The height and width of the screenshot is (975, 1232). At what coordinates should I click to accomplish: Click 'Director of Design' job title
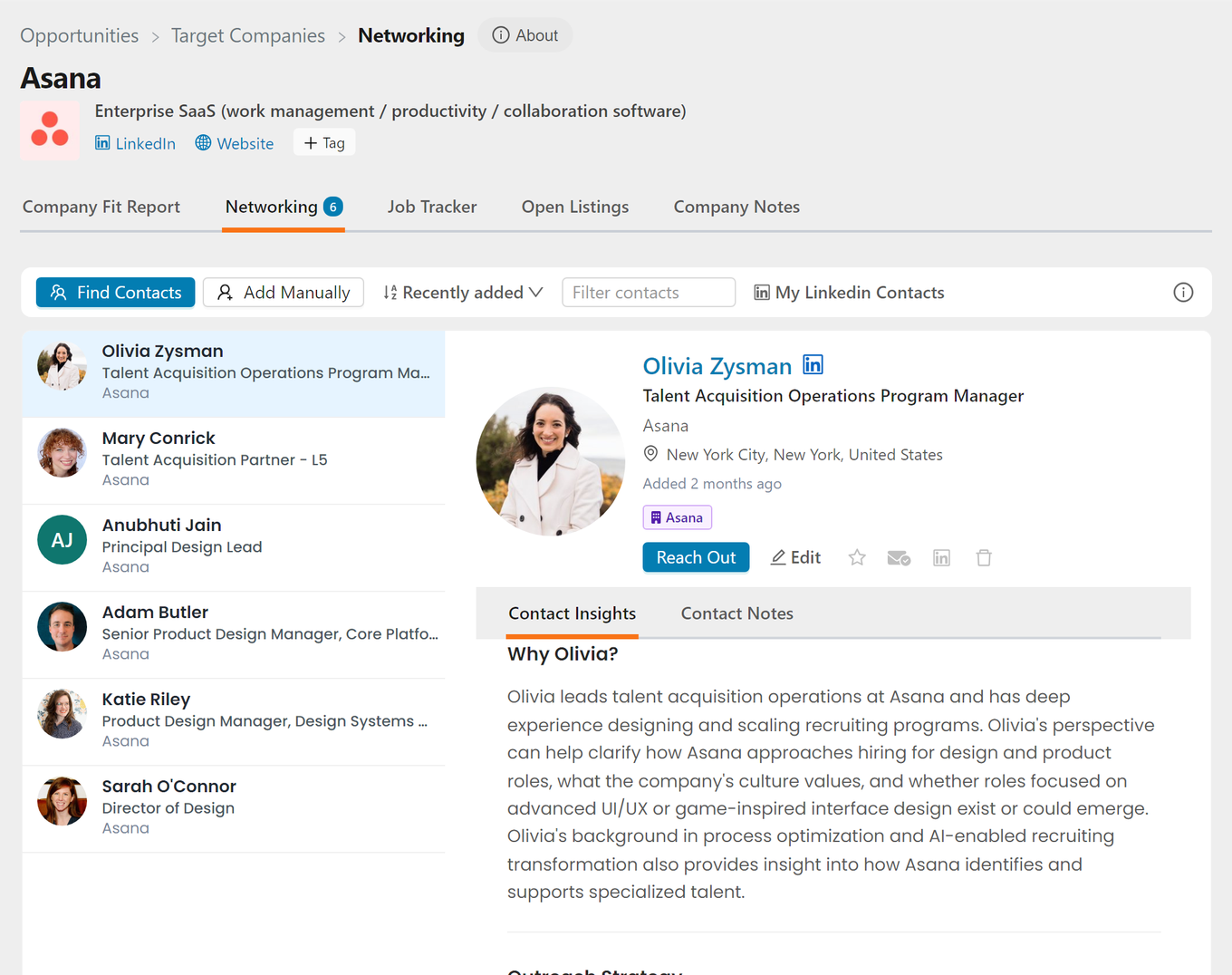click(x=168, y=808)
